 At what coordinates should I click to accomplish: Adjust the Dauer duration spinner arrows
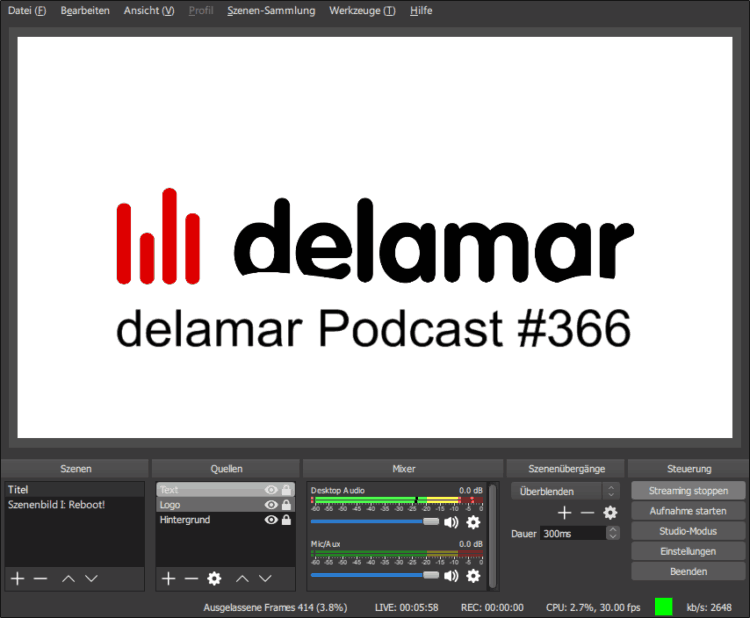(x=613, y=533)
